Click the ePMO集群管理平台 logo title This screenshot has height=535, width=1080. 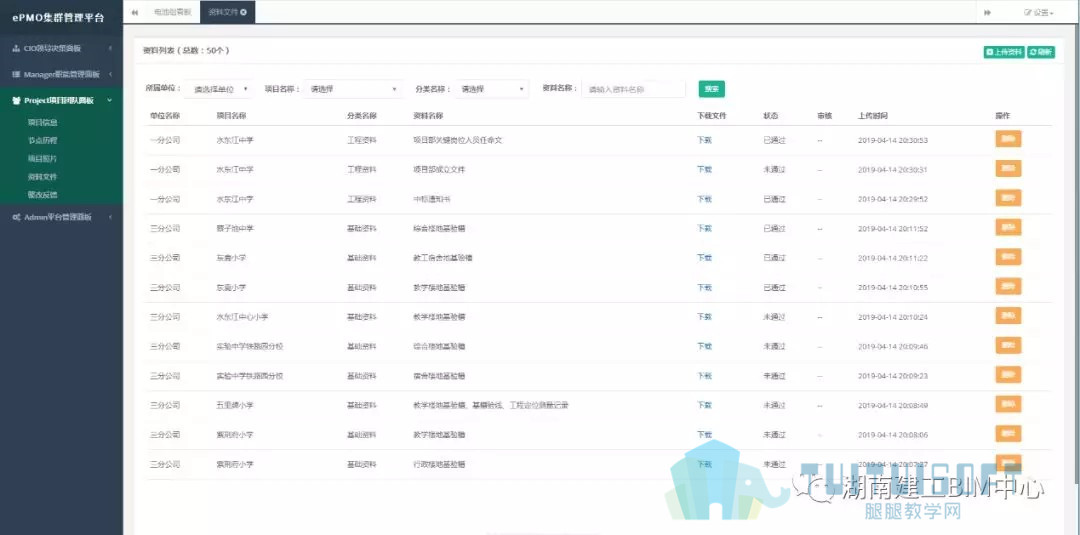tap(59, 19)
